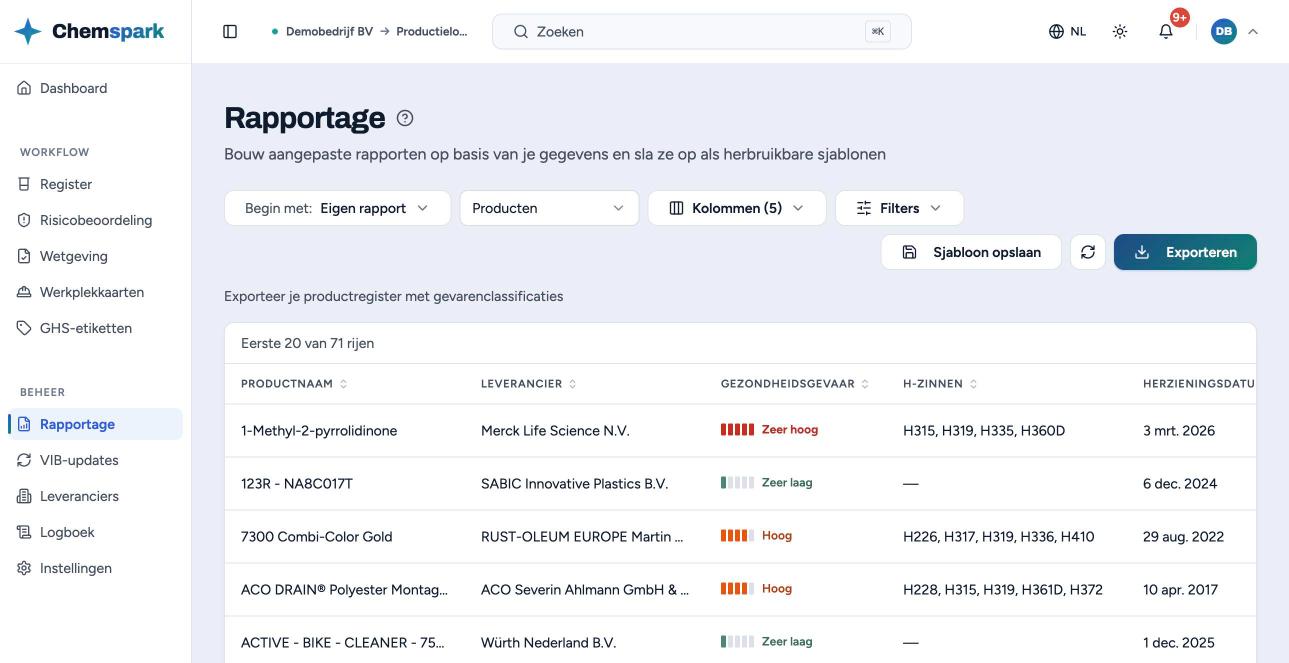Click Würth Nederland B.V. supplier cell
The image size is (1289, 663).
click(x=548, y=643)
